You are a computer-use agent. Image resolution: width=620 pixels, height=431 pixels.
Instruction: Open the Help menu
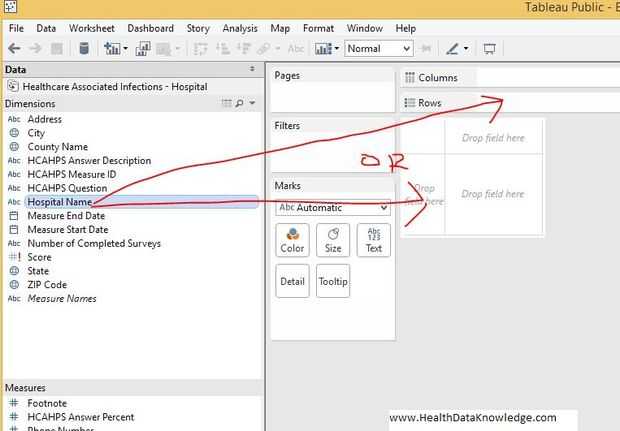pyautogui.click(x=406, y=28)
